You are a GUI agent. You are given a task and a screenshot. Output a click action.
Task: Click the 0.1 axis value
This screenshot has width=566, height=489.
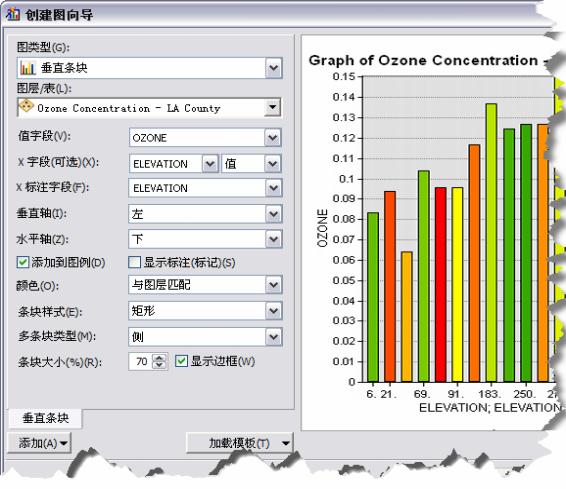tap(348, 179)
